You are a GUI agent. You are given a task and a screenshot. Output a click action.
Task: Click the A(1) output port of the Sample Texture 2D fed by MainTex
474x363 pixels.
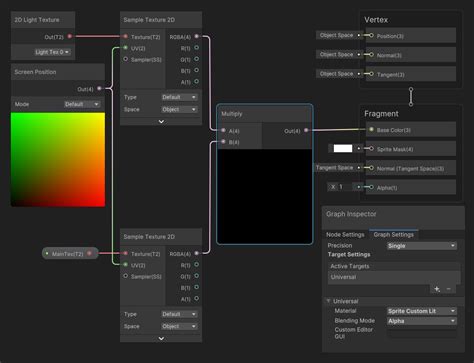[197, 298]
